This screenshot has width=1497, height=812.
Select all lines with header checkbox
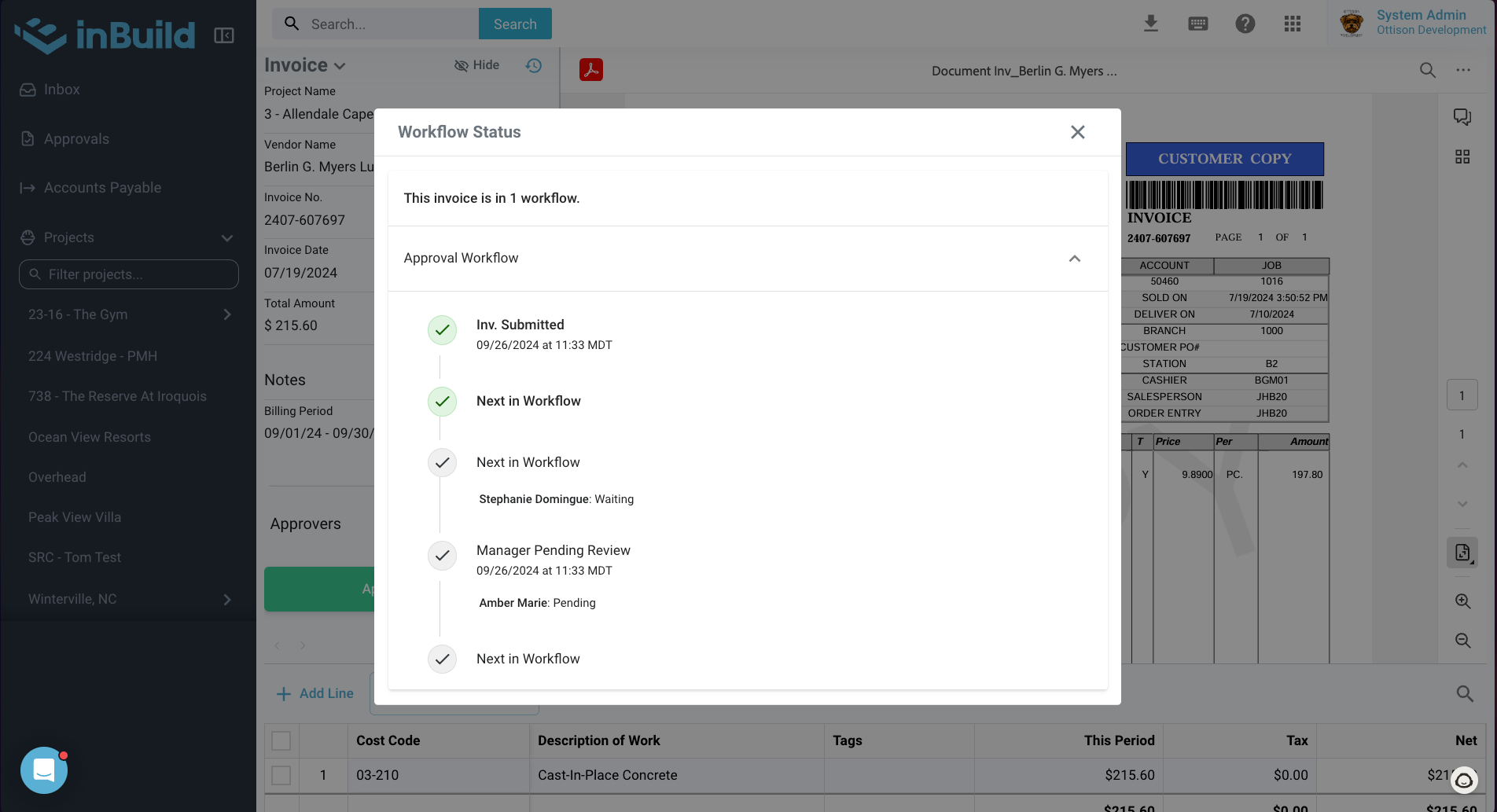[281, 740]
